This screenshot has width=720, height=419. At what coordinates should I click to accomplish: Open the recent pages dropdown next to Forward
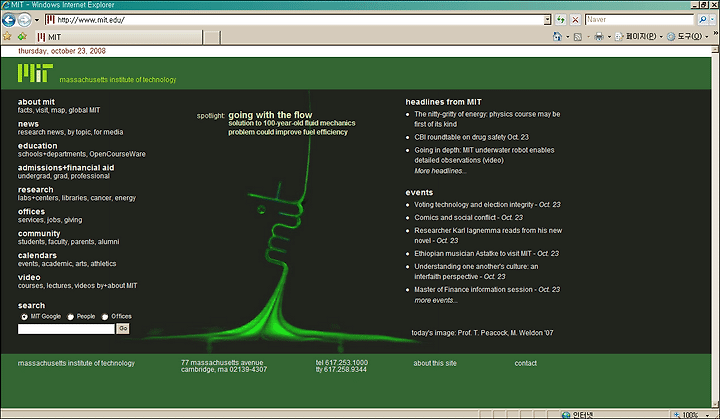37,20
